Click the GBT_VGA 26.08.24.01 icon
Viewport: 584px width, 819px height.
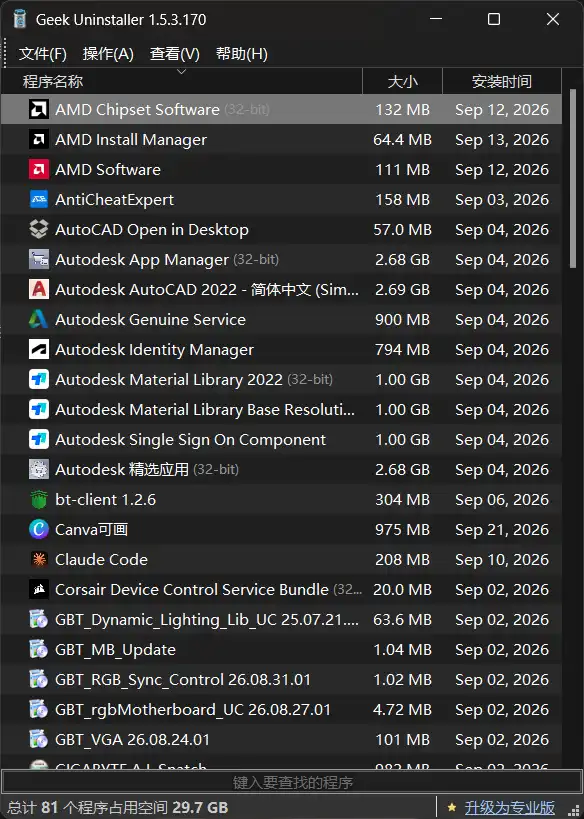(39, 740)
